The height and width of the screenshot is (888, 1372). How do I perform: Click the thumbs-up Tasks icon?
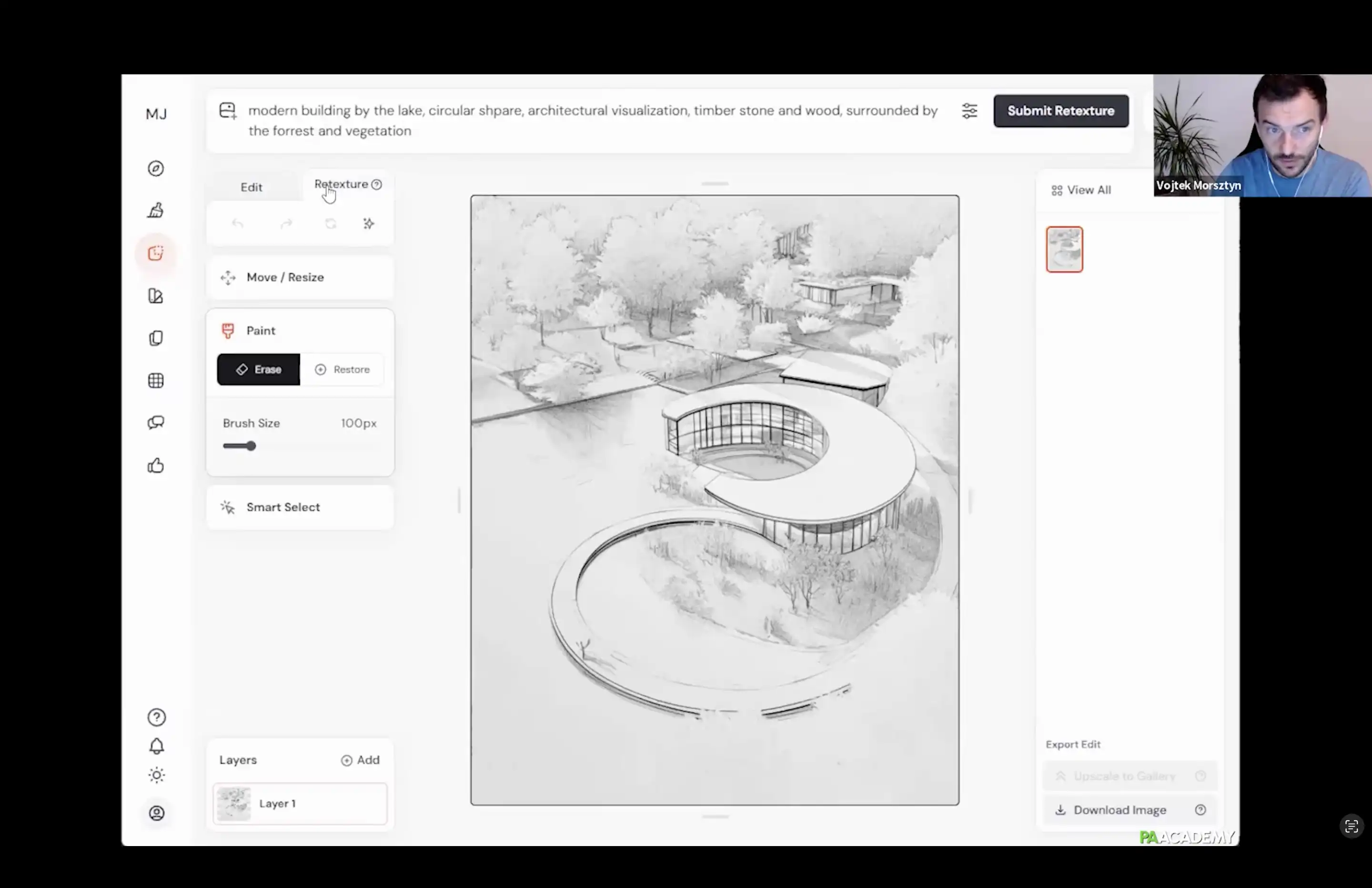point(156,465)
